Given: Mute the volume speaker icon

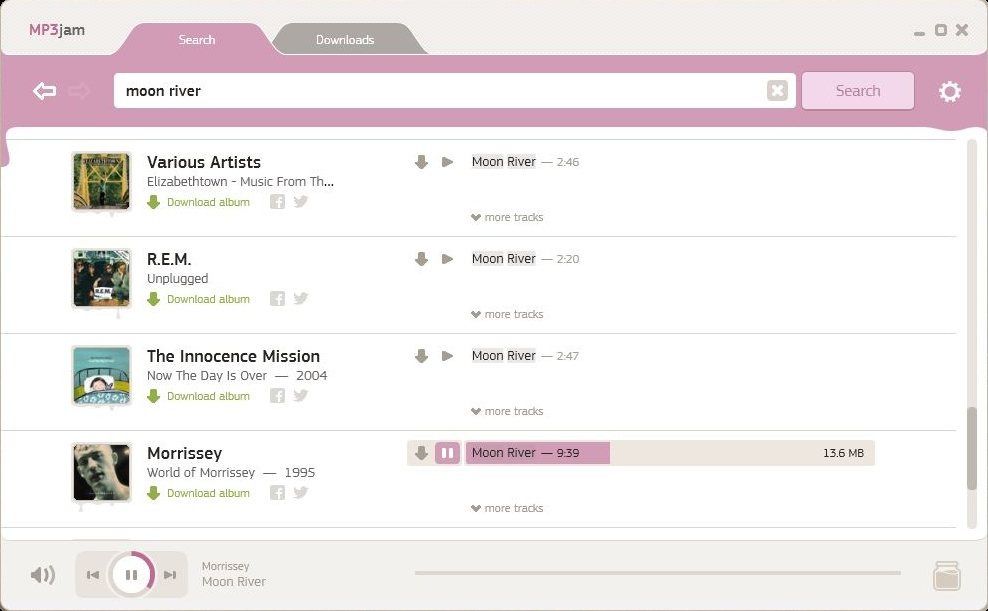Looking at the screenshot, I should (43, 574).
